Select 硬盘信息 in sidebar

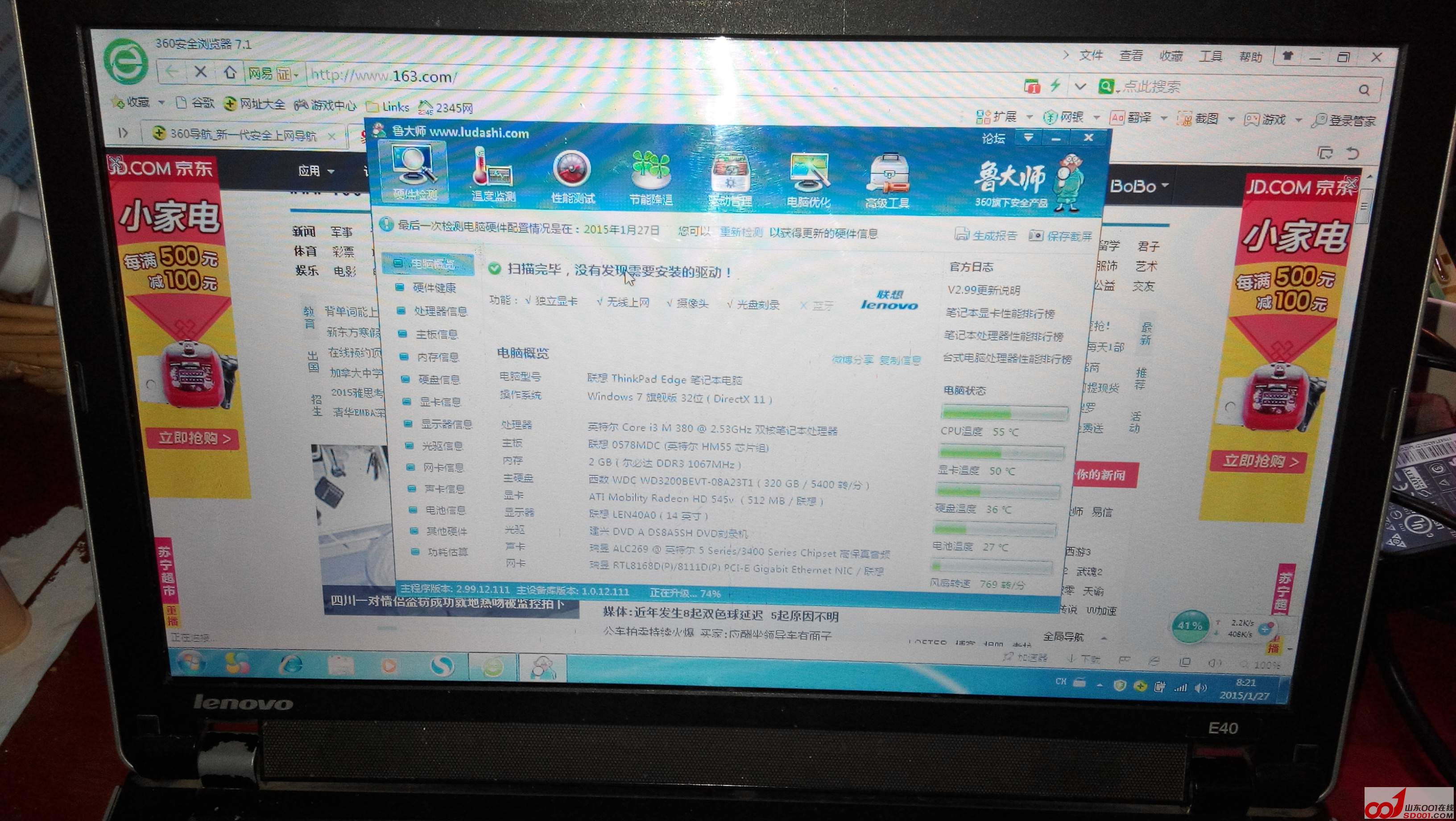coord(439,380)
